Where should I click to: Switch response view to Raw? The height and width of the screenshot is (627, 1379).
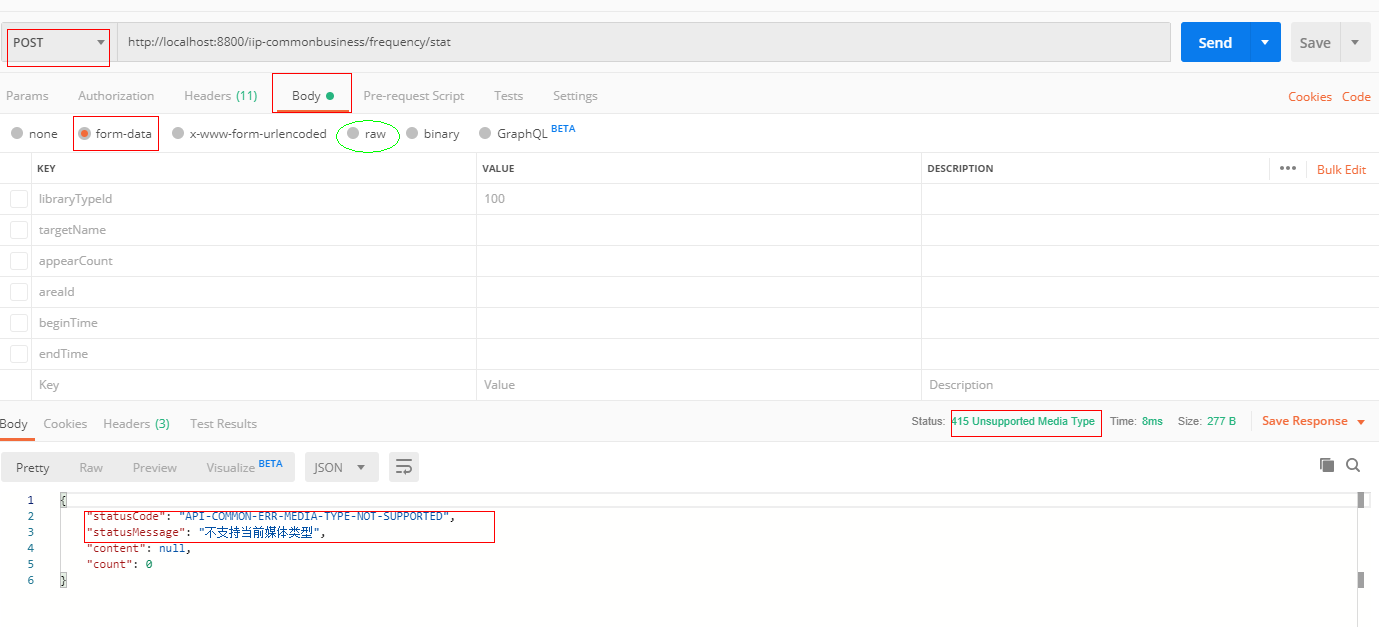[x=91, y=467]
